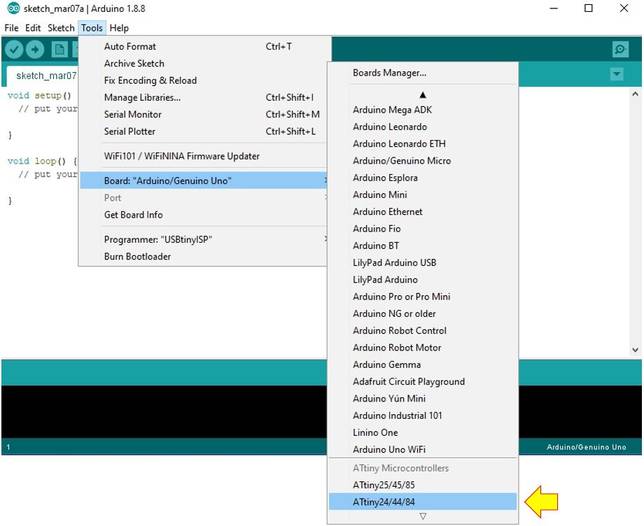Image resolution: width=644 pixels, height=526 pixels.
Task: Pick Arduino Pro or Pro Mini
Action: 423,296
